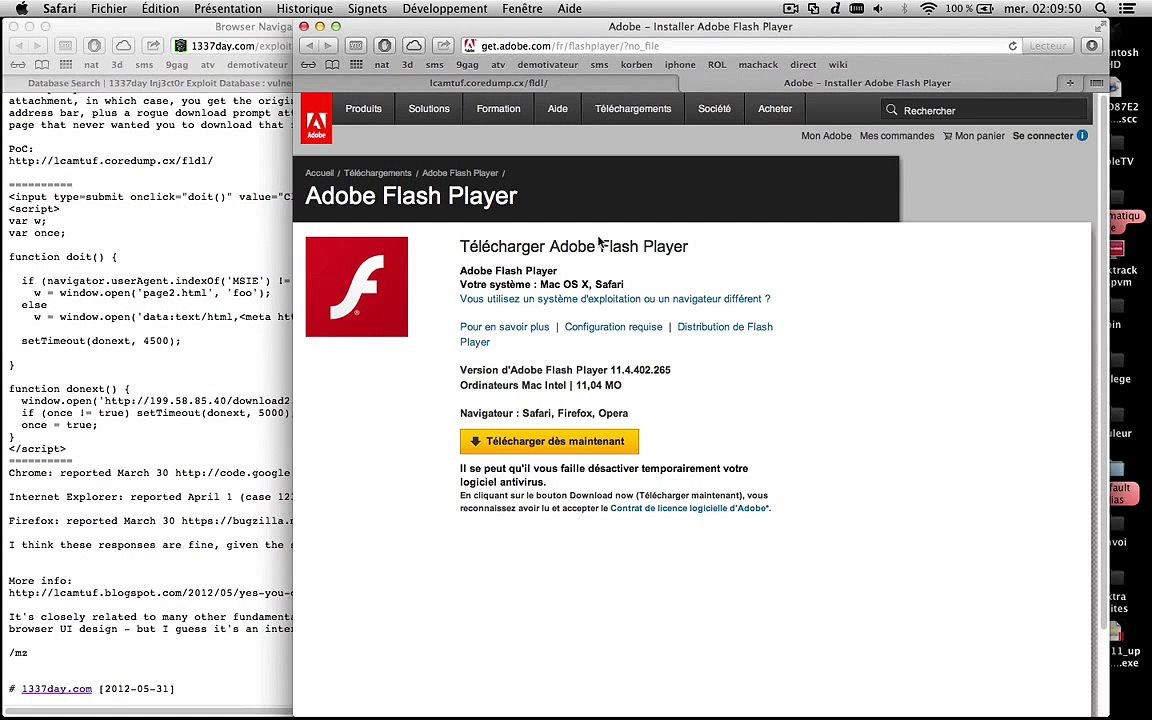This screenshot has height=720, width=1152.
Task: Open the Aide navigation menu on Adobe site
Action: (x=558, y=109)
